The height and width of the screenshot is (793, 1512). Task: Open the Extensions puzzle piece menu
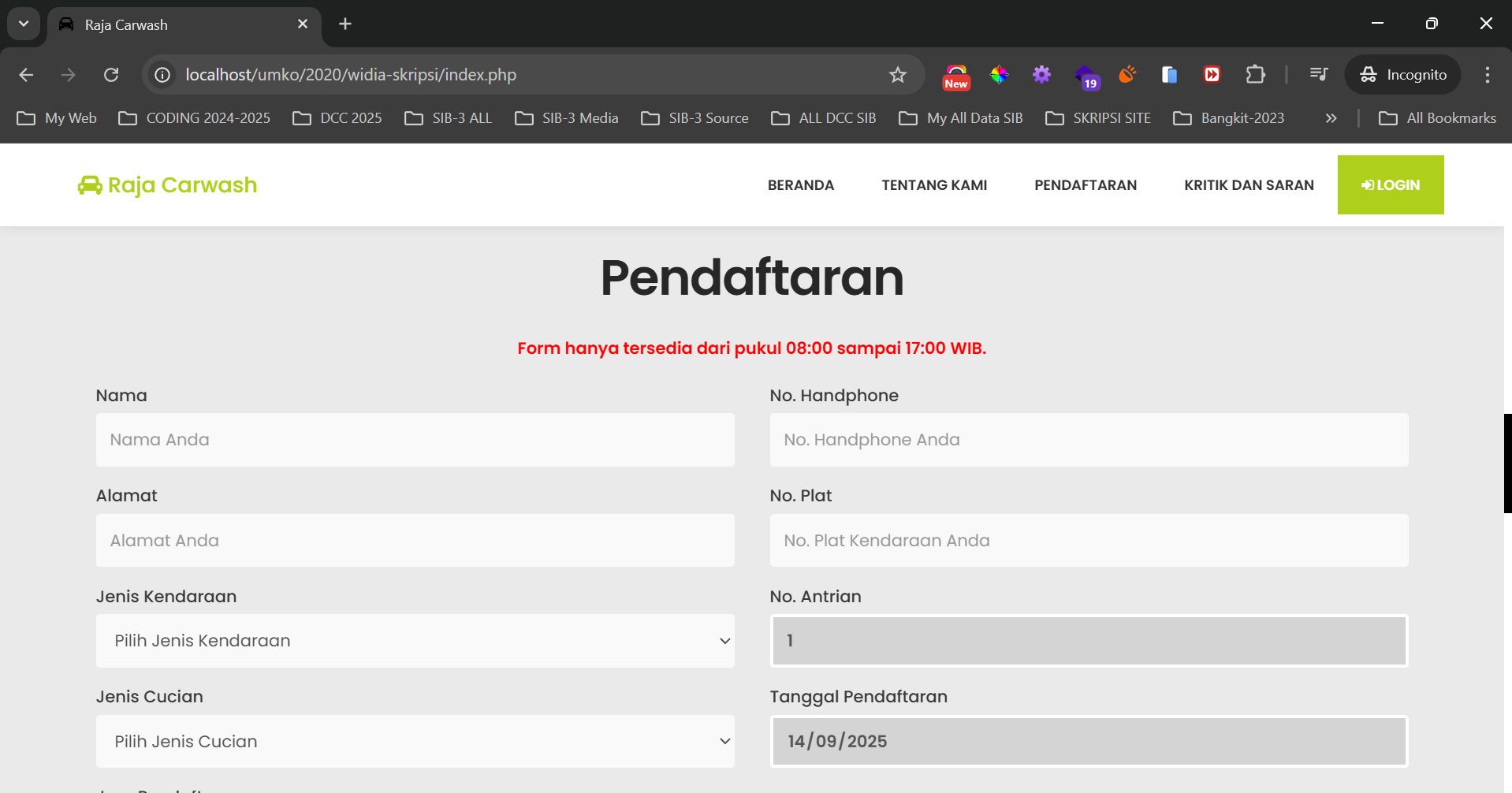(1255, 75)
